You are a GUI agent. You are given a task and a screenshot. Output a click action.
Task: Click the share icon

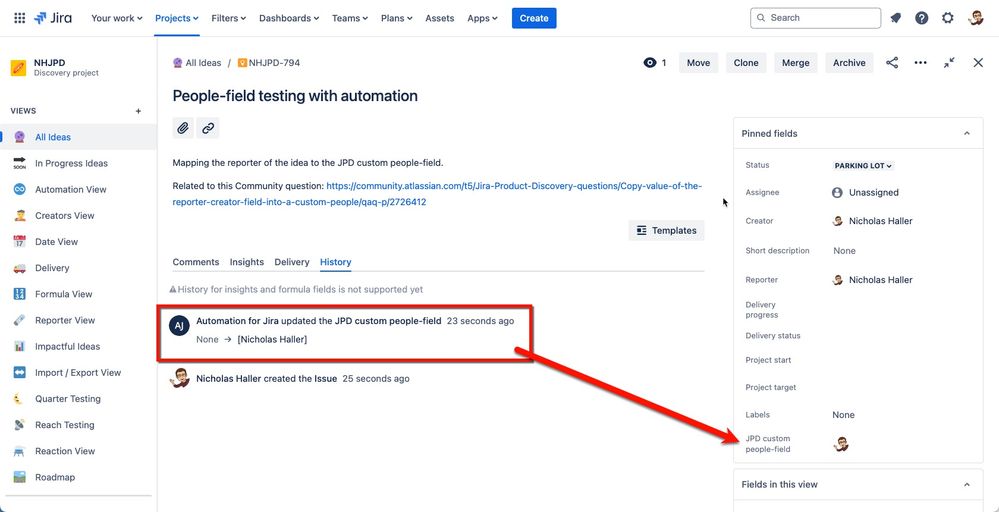pos(892,62)
